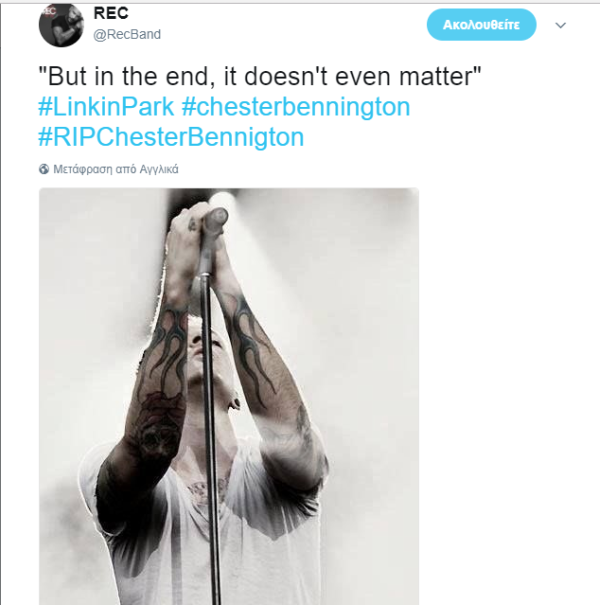The height and width of the screenshot is (605, 600).
Task: Click the REC band profile avatar
Action: 60,24
